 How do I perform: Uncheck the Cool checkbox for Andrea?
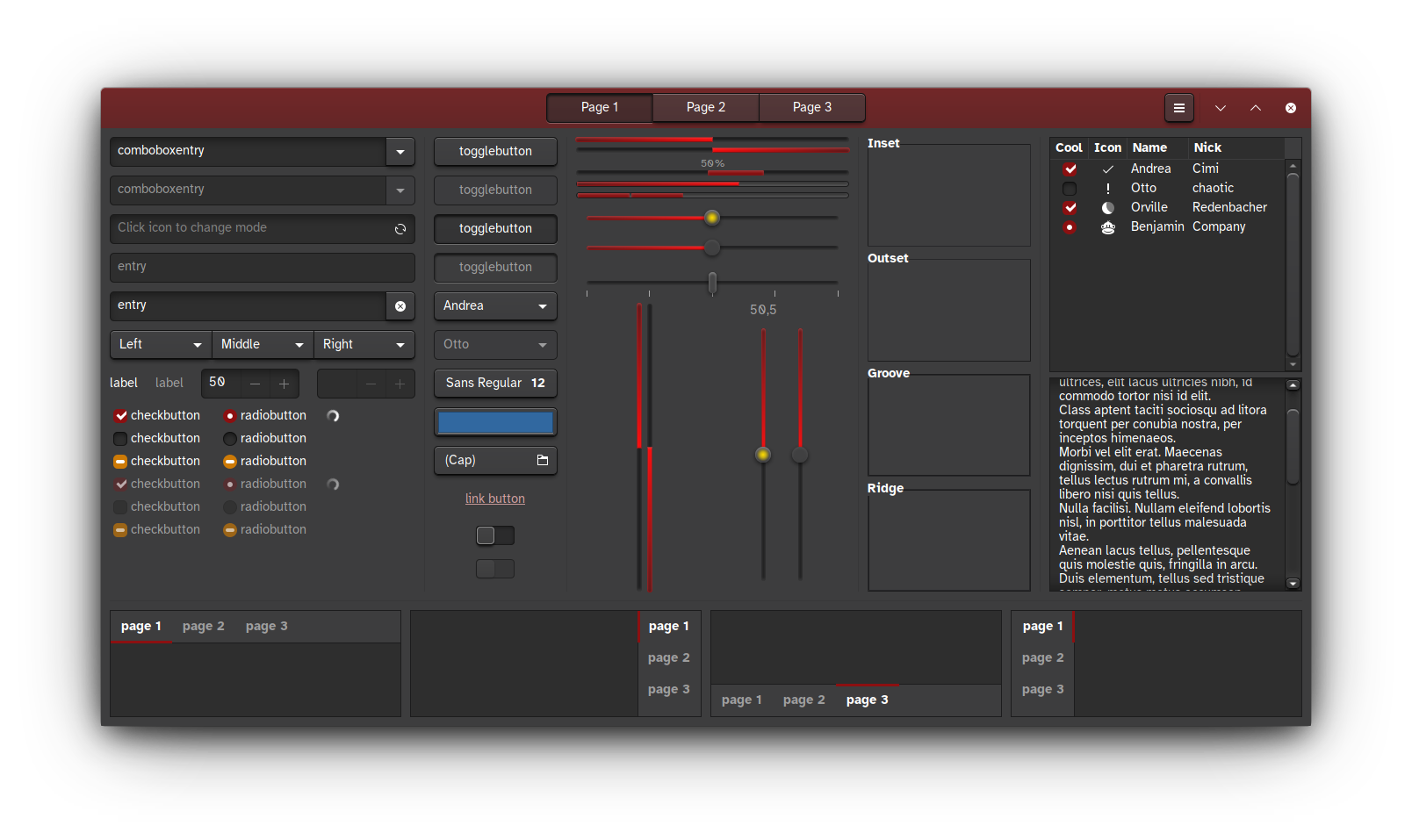point(1070,169)
